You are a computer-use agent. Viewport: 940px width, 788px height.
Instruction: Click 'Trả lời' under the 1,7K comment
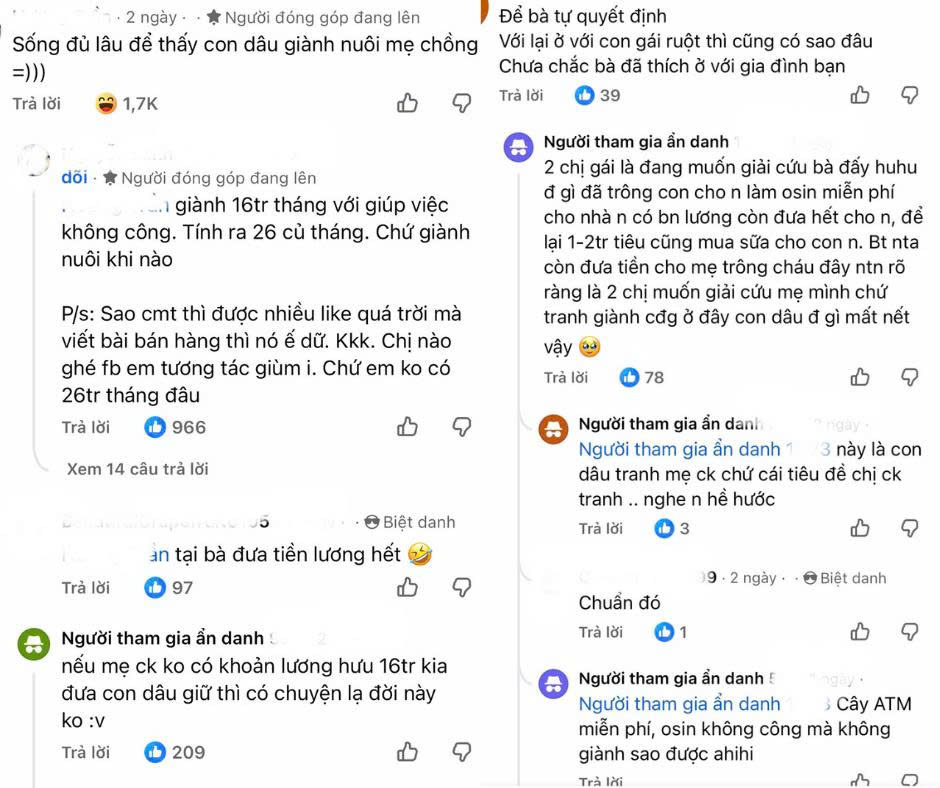[x=37, y=103]
